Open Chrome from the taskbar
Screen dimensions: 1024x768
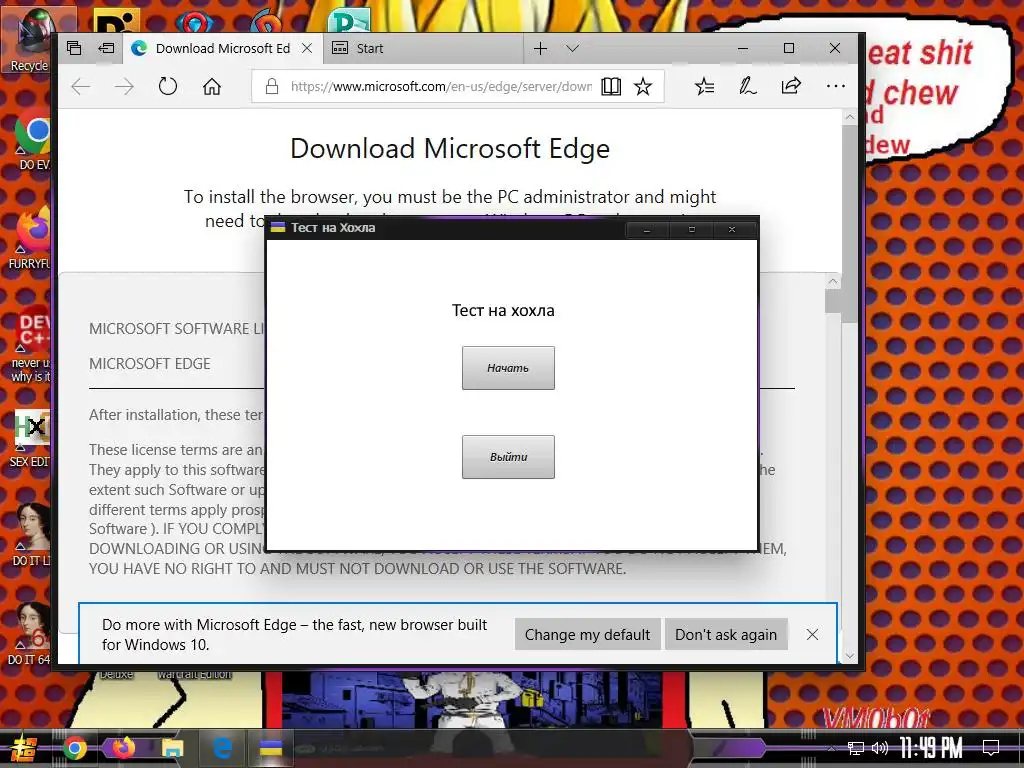point(74,748)
